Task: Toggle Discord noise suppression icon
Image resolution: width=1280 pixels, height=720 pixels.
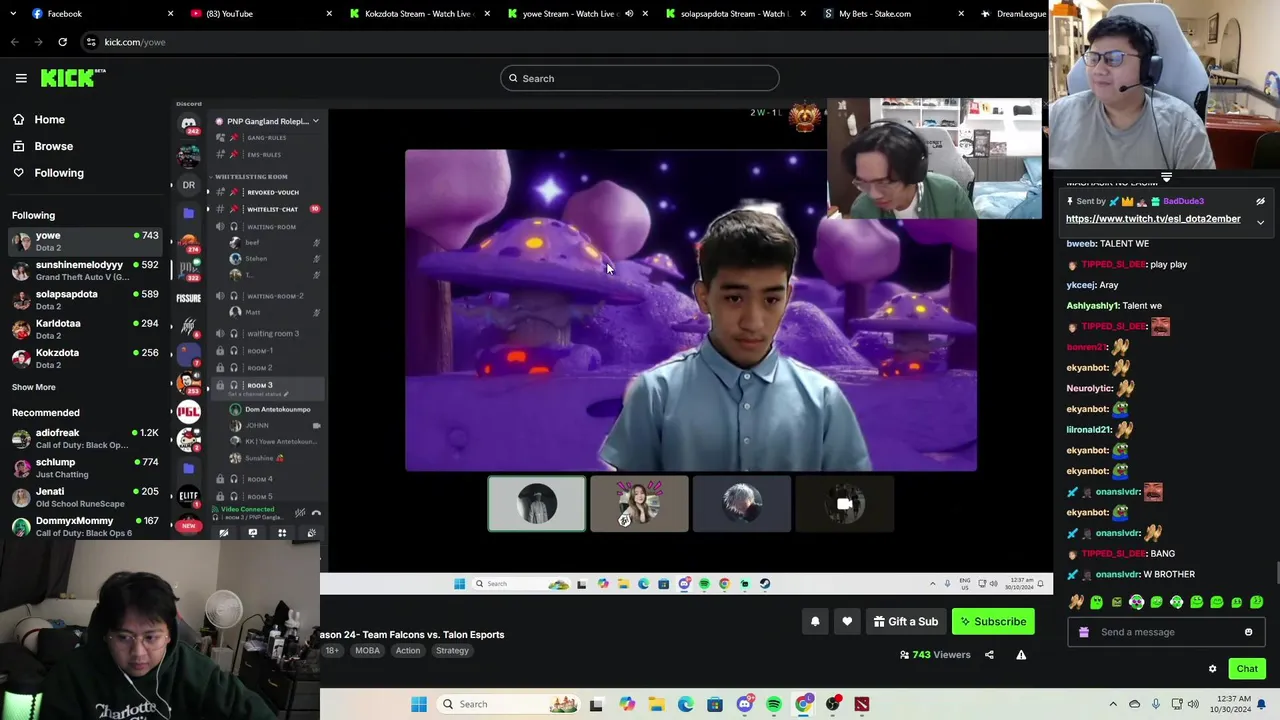Action: pos(299,513)
